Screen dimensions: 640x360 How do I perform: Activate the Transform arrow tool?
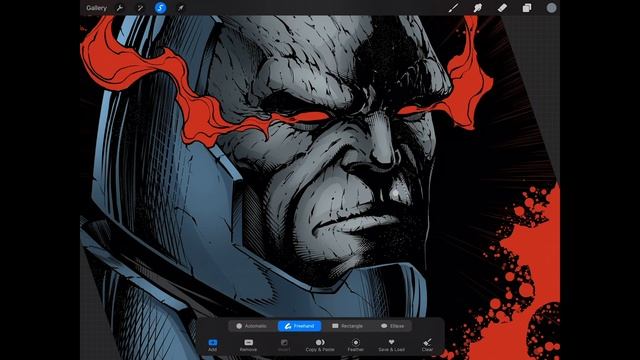pyautogui.click(x=180, y=8)
